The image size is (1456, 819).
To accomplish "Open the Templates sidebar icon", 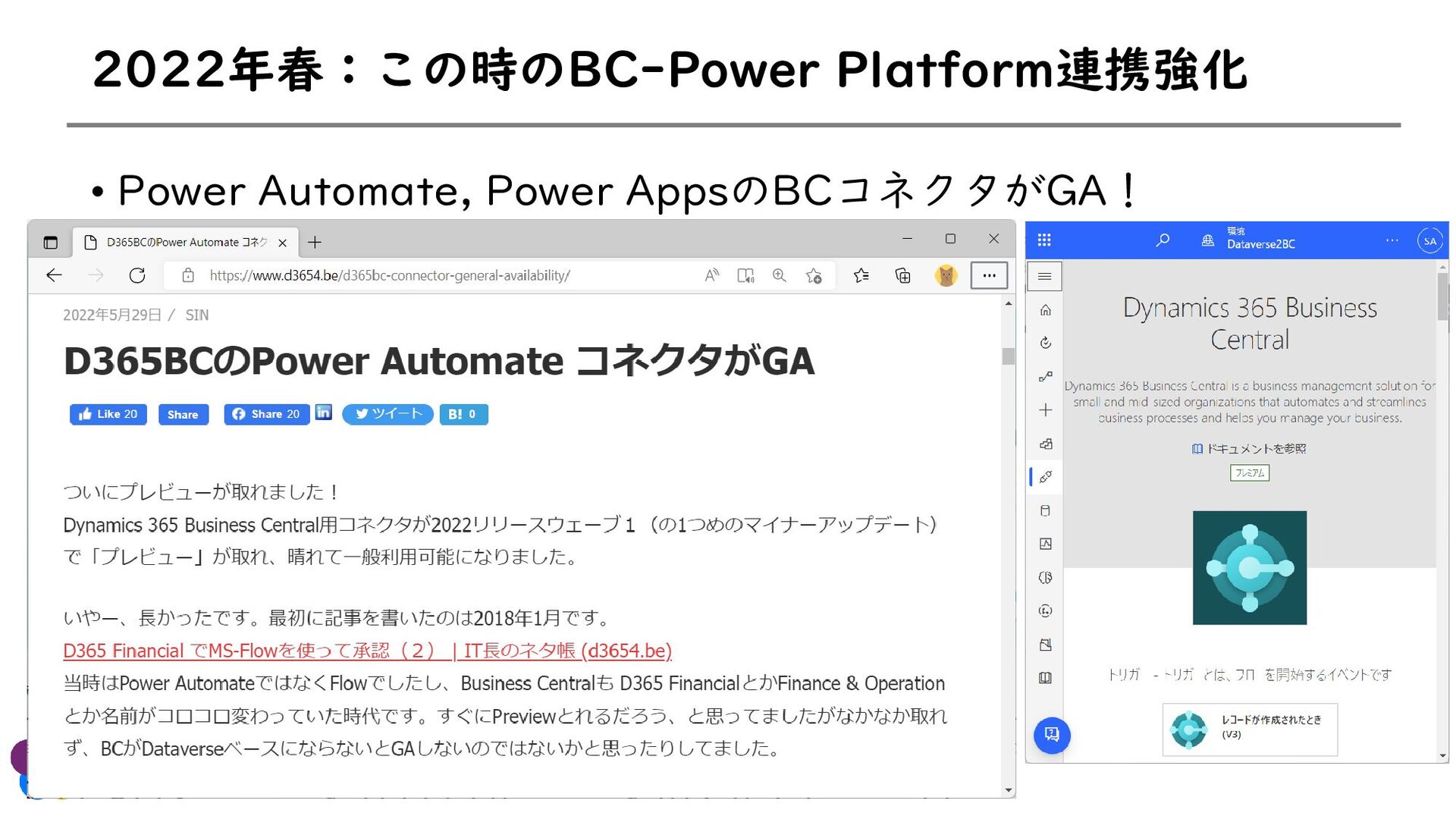I will coord(1045,444).
